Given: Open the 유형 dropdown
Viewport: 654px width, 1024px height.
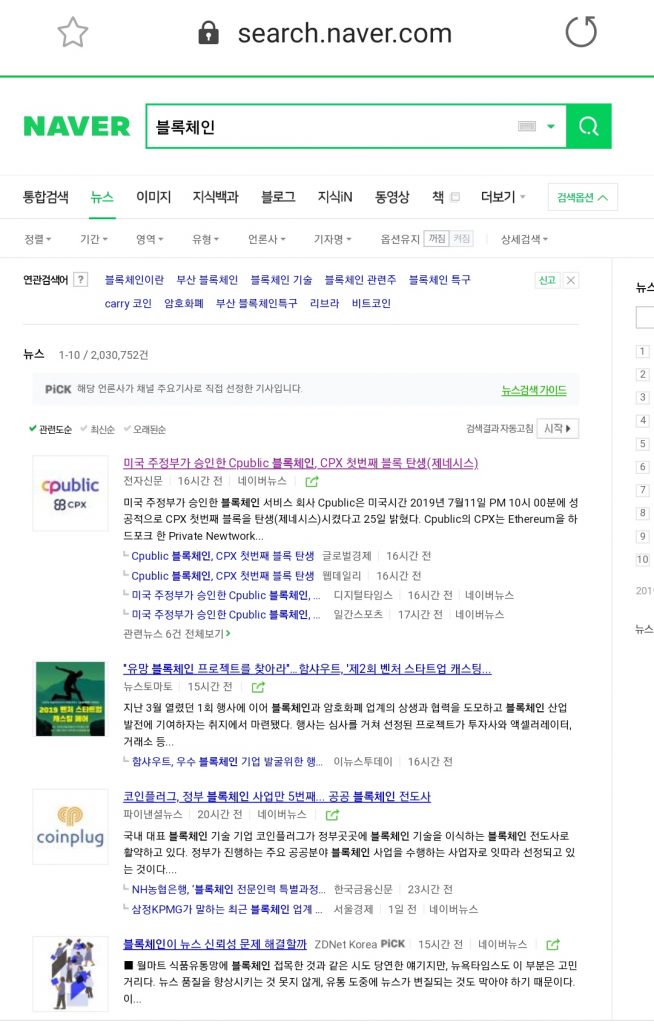Looking at the screenshot, I should pyautogui.click(x=205, y=239).
